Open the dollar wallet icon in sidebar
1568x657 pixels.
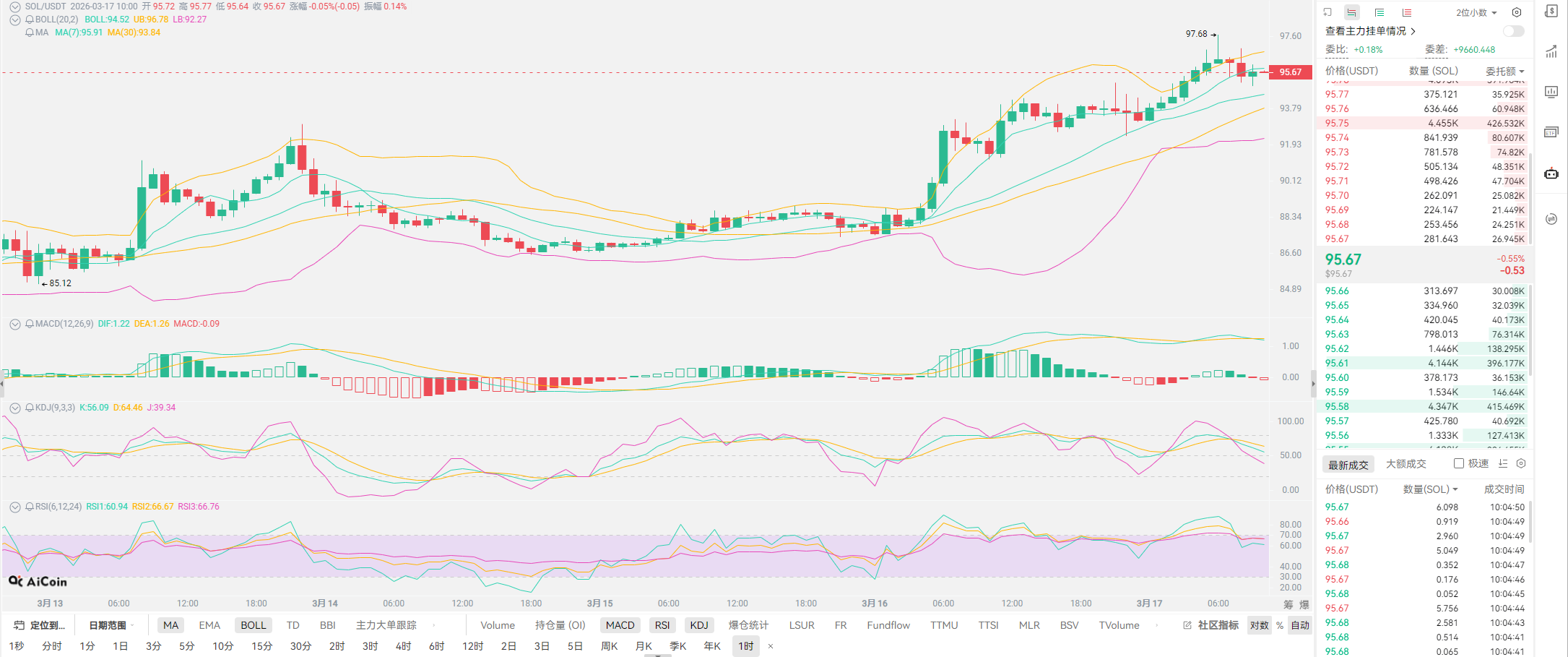[x=1551, y=11]
